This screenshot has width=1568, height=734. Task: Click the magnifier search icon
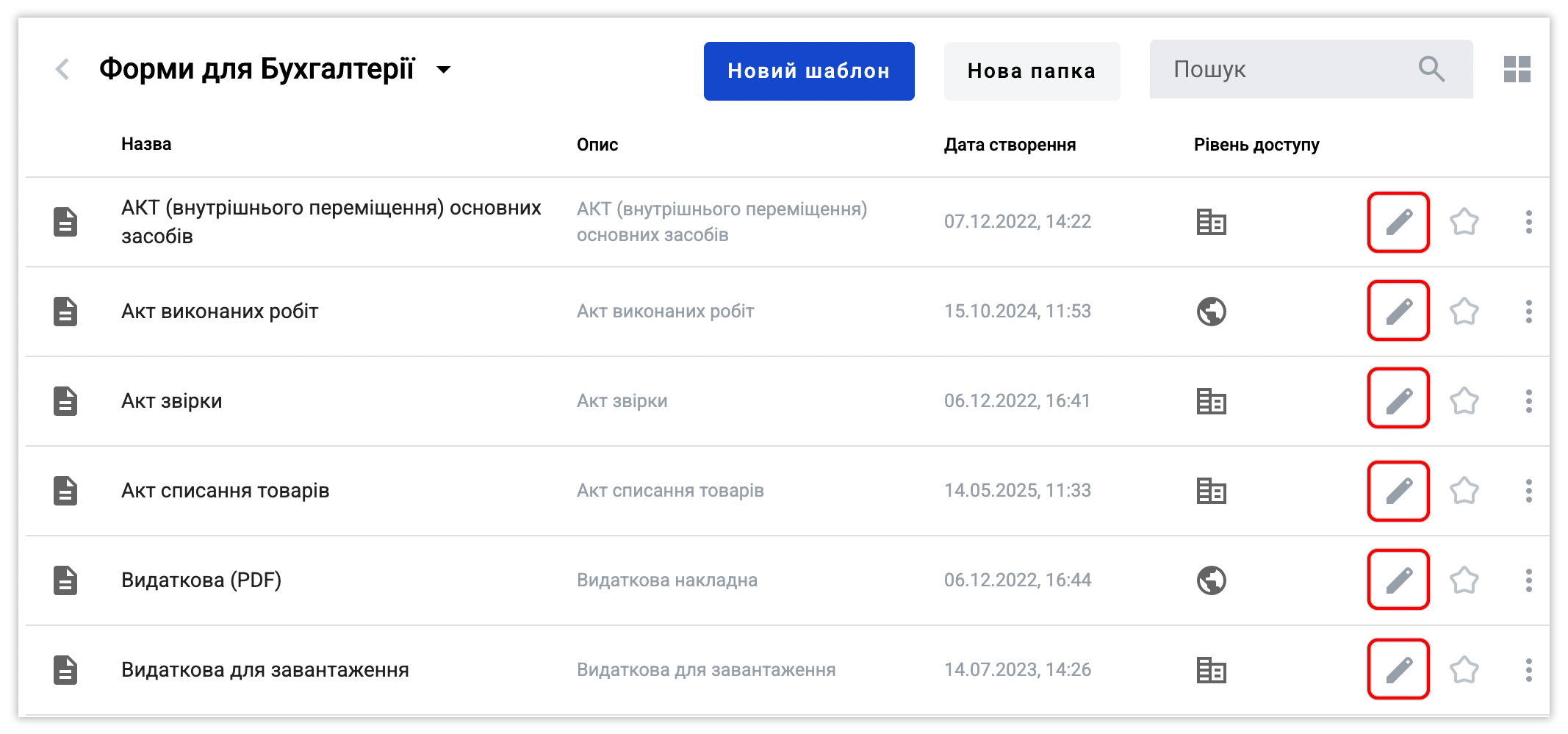(1431, 70)
